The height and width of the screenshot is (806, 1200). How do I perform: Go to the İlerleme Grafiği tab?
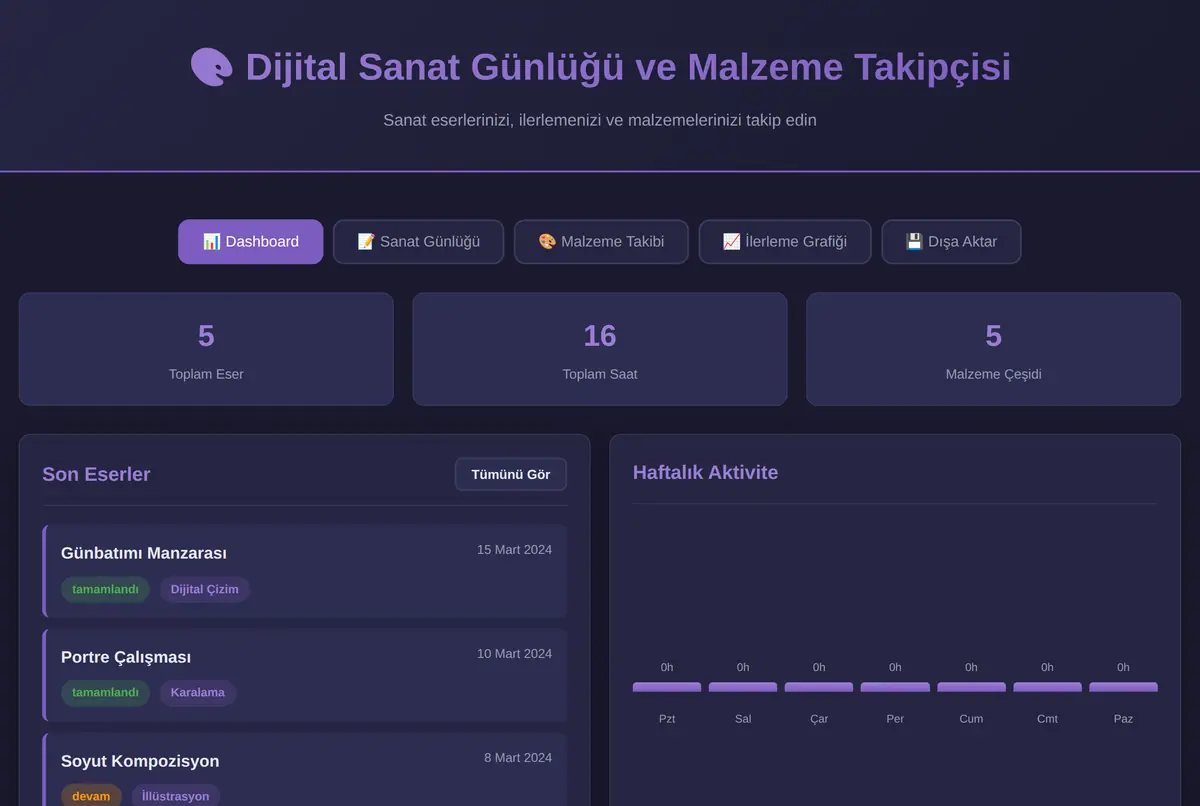[x=785, y=242]
